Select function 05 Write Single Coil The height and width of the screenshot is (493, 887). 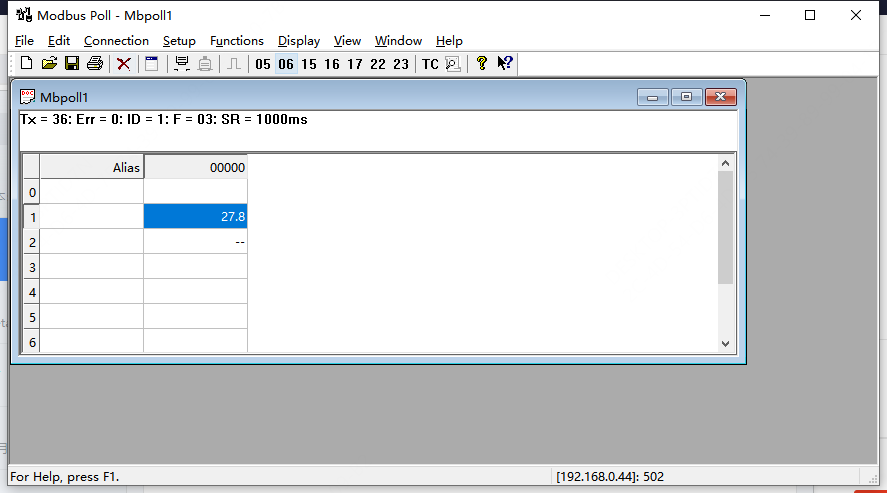[263, 64]
